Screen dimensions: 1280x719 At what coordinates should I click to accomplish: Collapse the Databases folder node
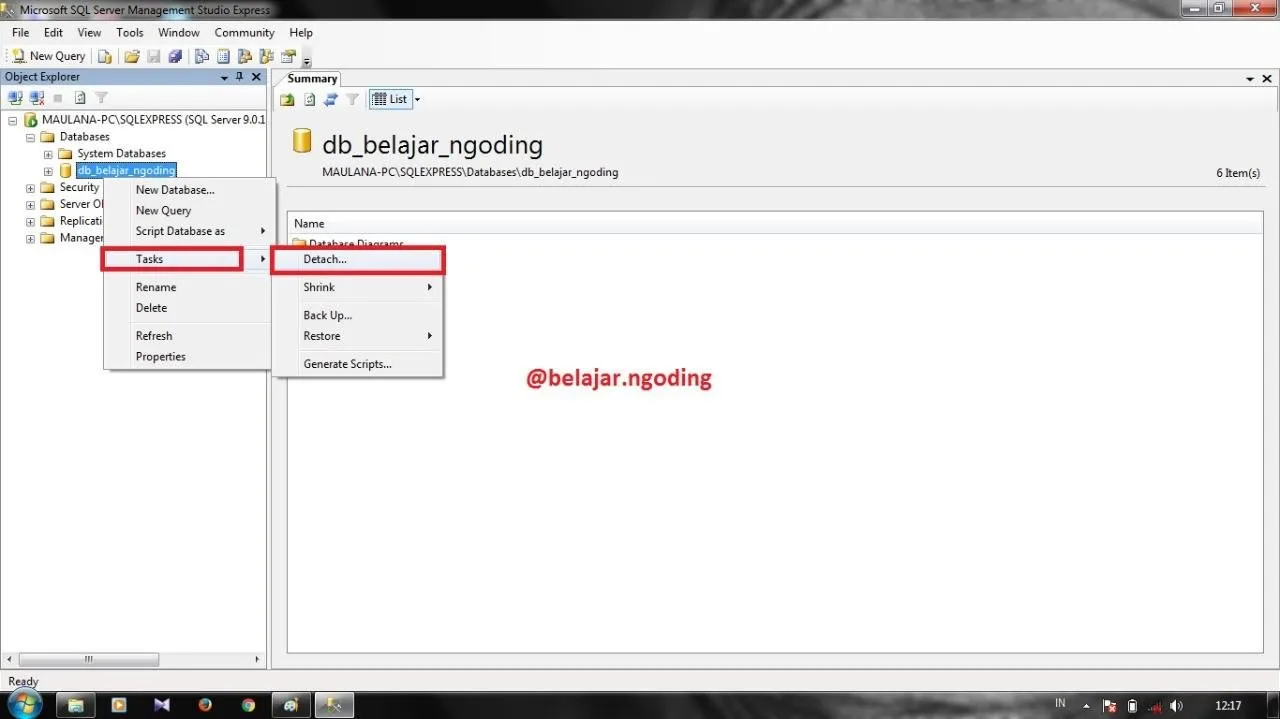[30, 137]
